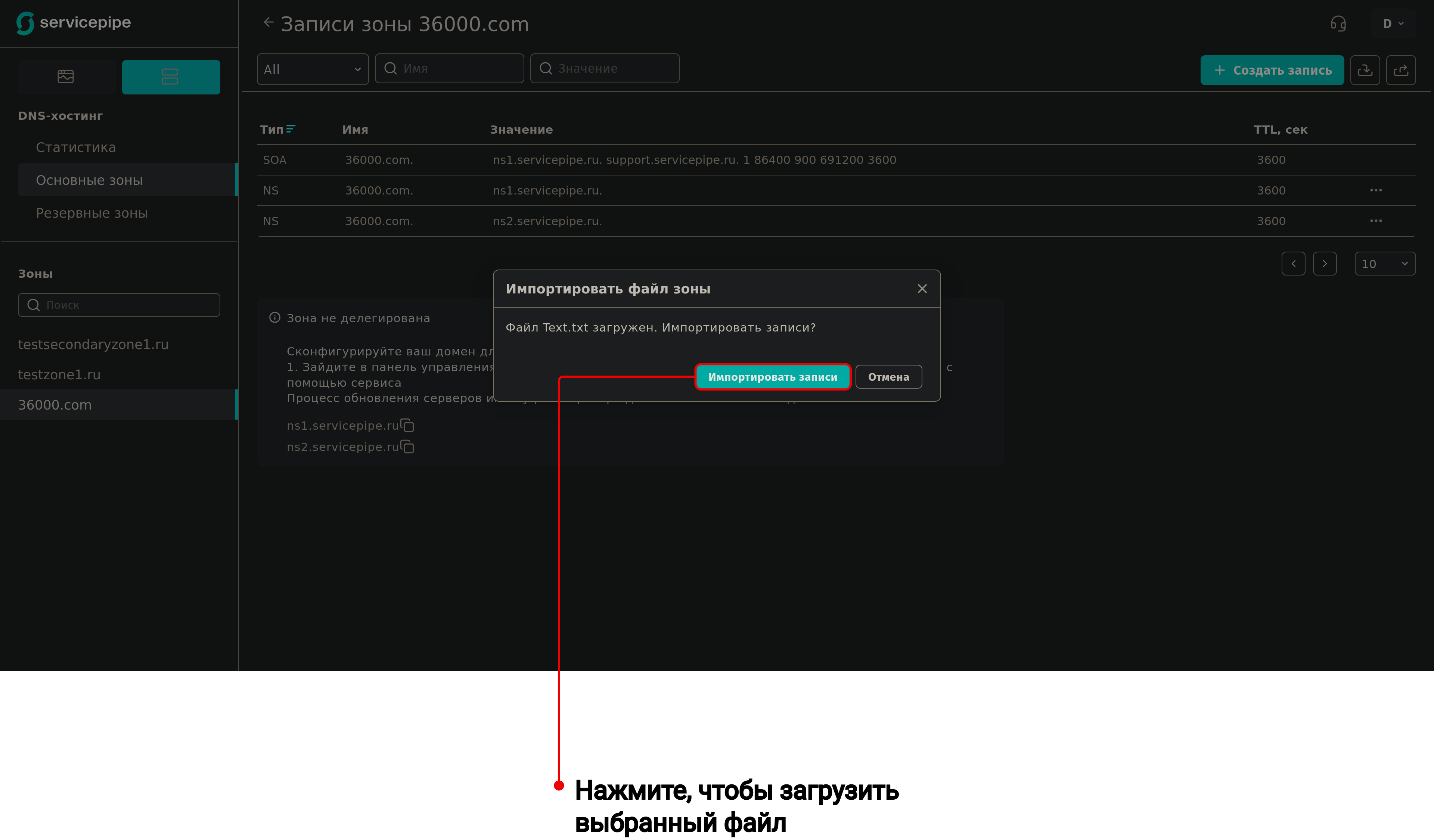The width and height of the screenshot is (1434, 840).
Task: Open the user account D dropdown
Action: pyautogui.click(x=1393, y=24)
